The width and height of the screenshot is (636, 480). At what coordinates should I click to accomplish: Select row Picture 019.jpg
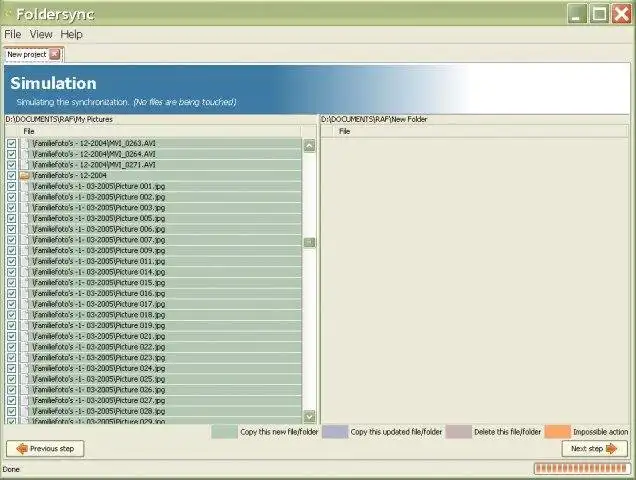tap(160, 325)
